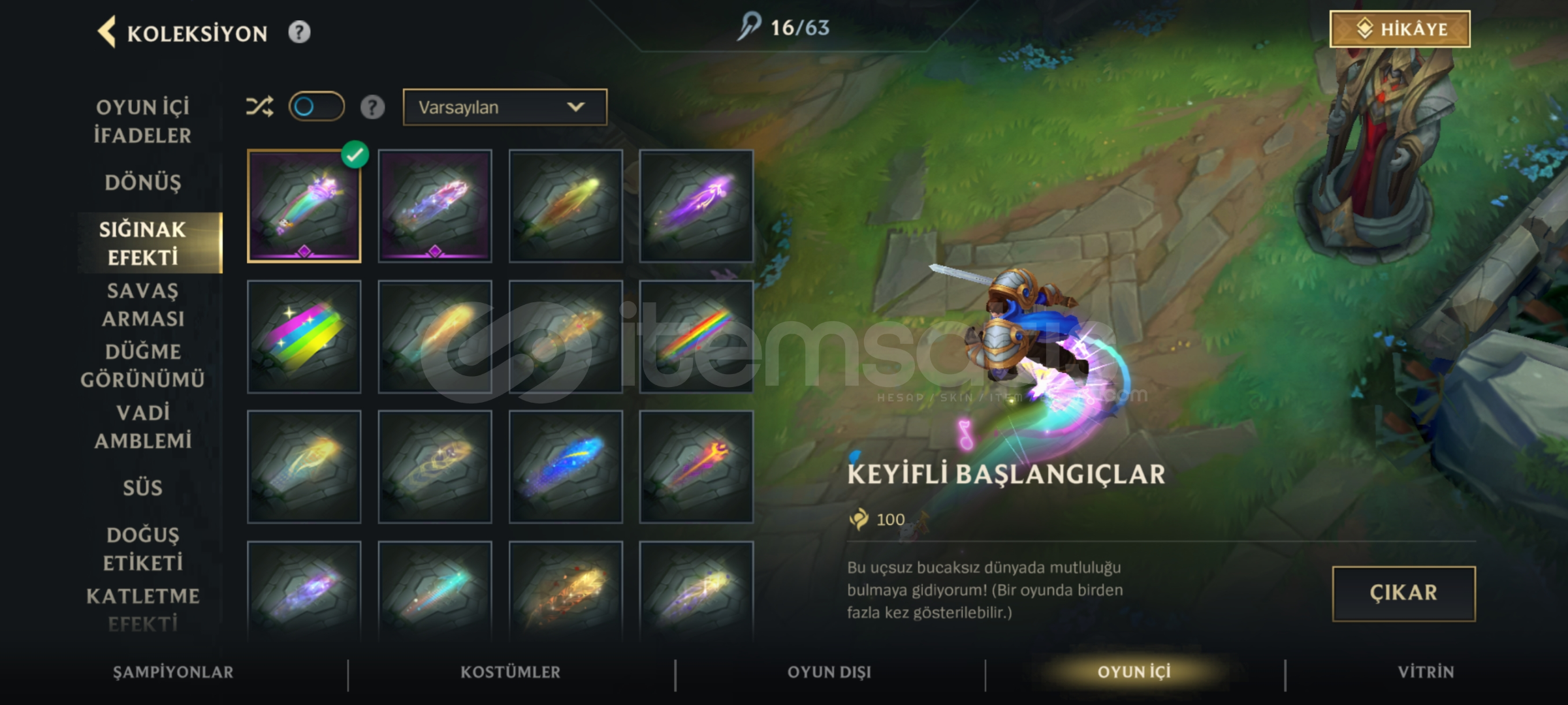Click the Çıkar button
This screenshot has width=1568, height=705.
pyautogui.click(x=1403, y=593)
